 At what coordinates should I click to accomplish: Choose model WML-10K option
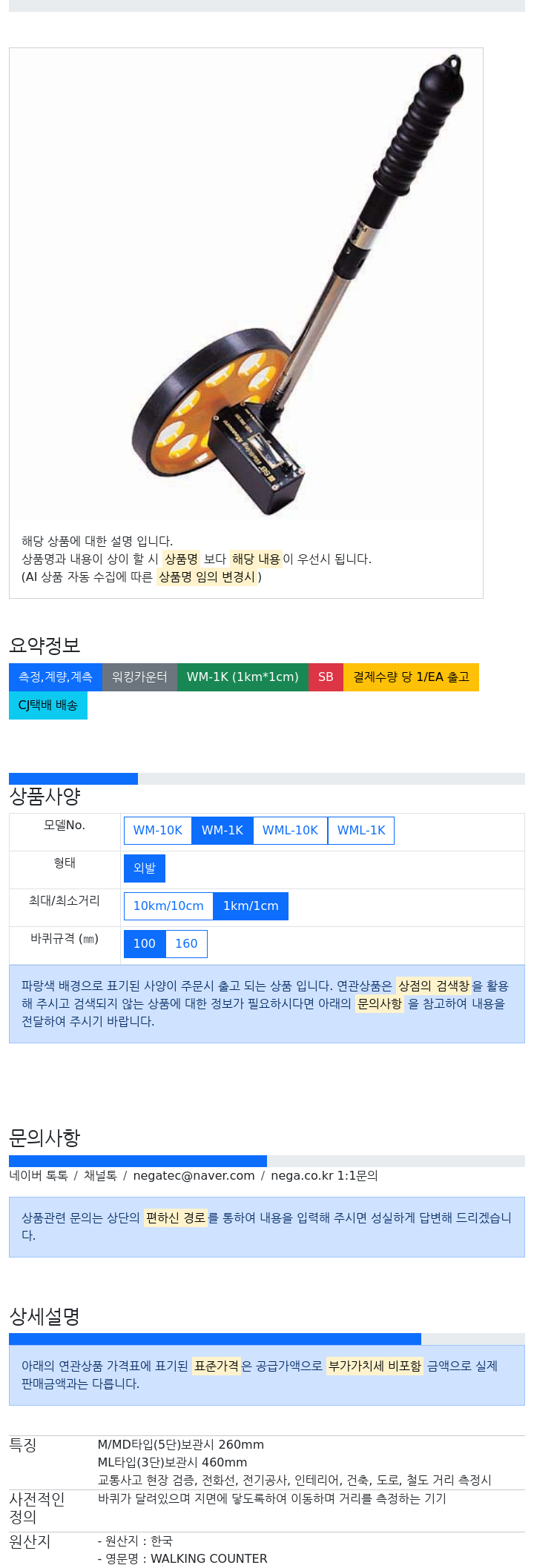point(290,831)
